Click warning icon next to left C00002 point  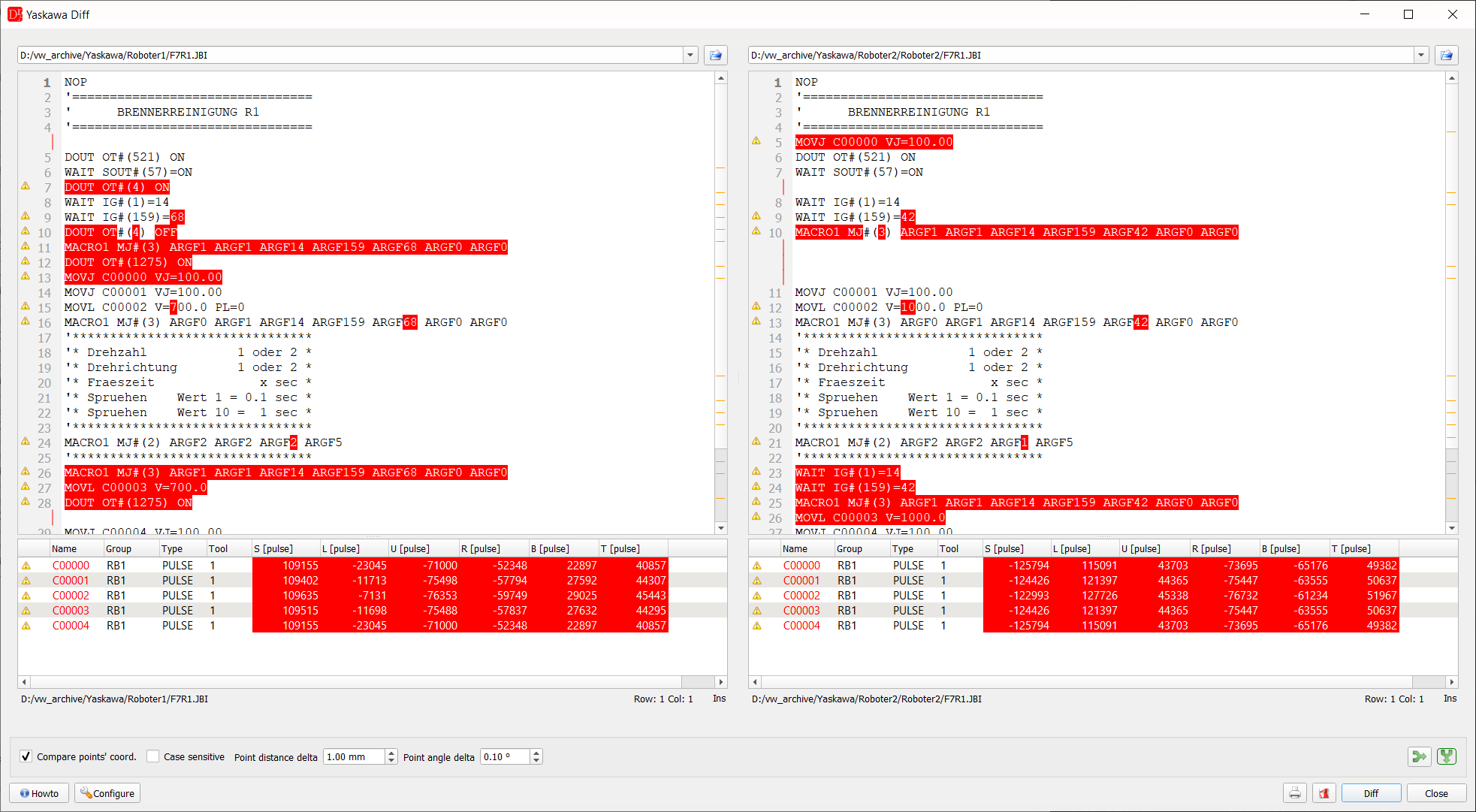tap(26, 596)
